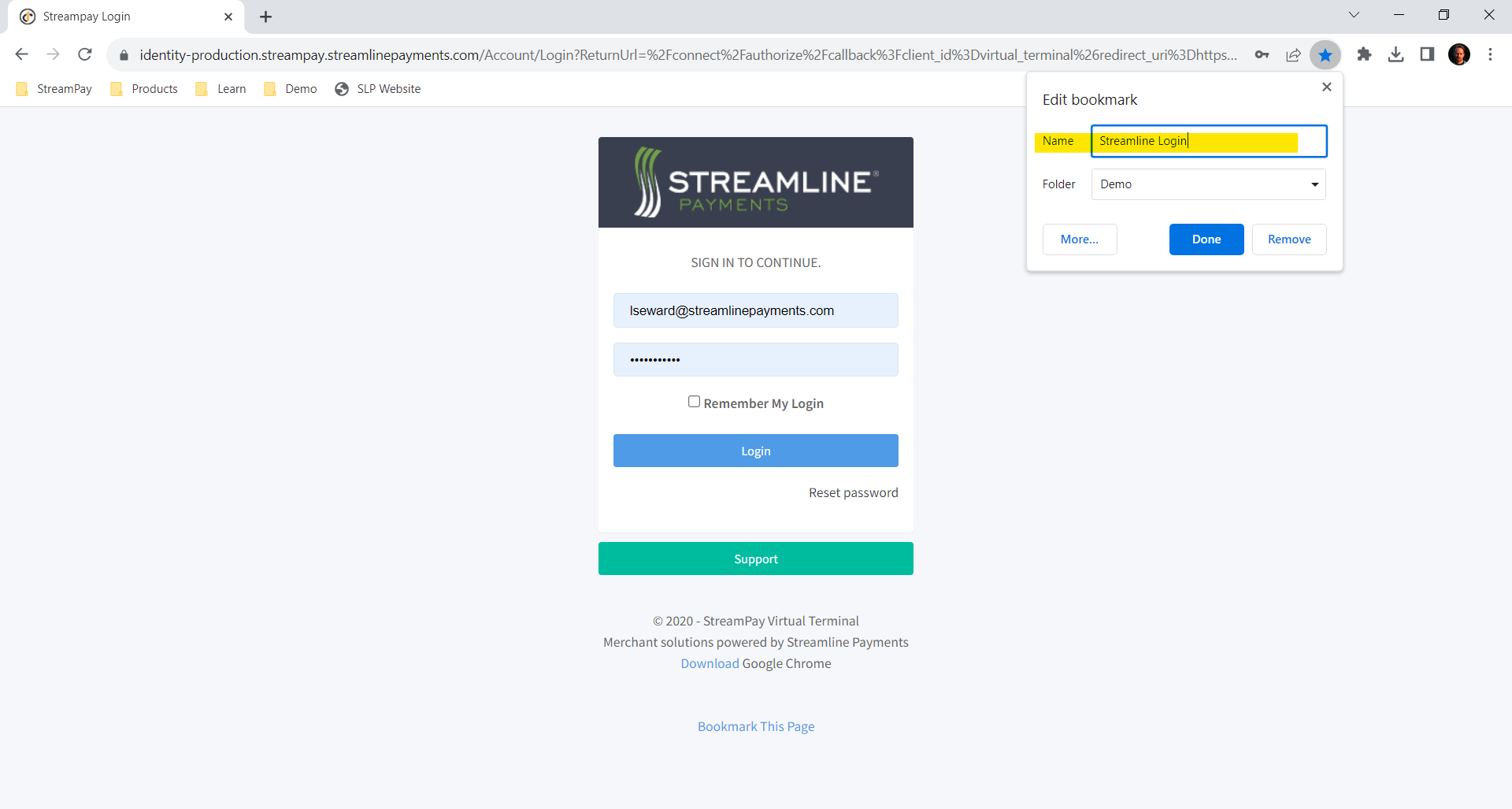The height and width of the screenshot is (809, 1512).
Task: Open the tab search chevron
Action: click(1354, 14)
